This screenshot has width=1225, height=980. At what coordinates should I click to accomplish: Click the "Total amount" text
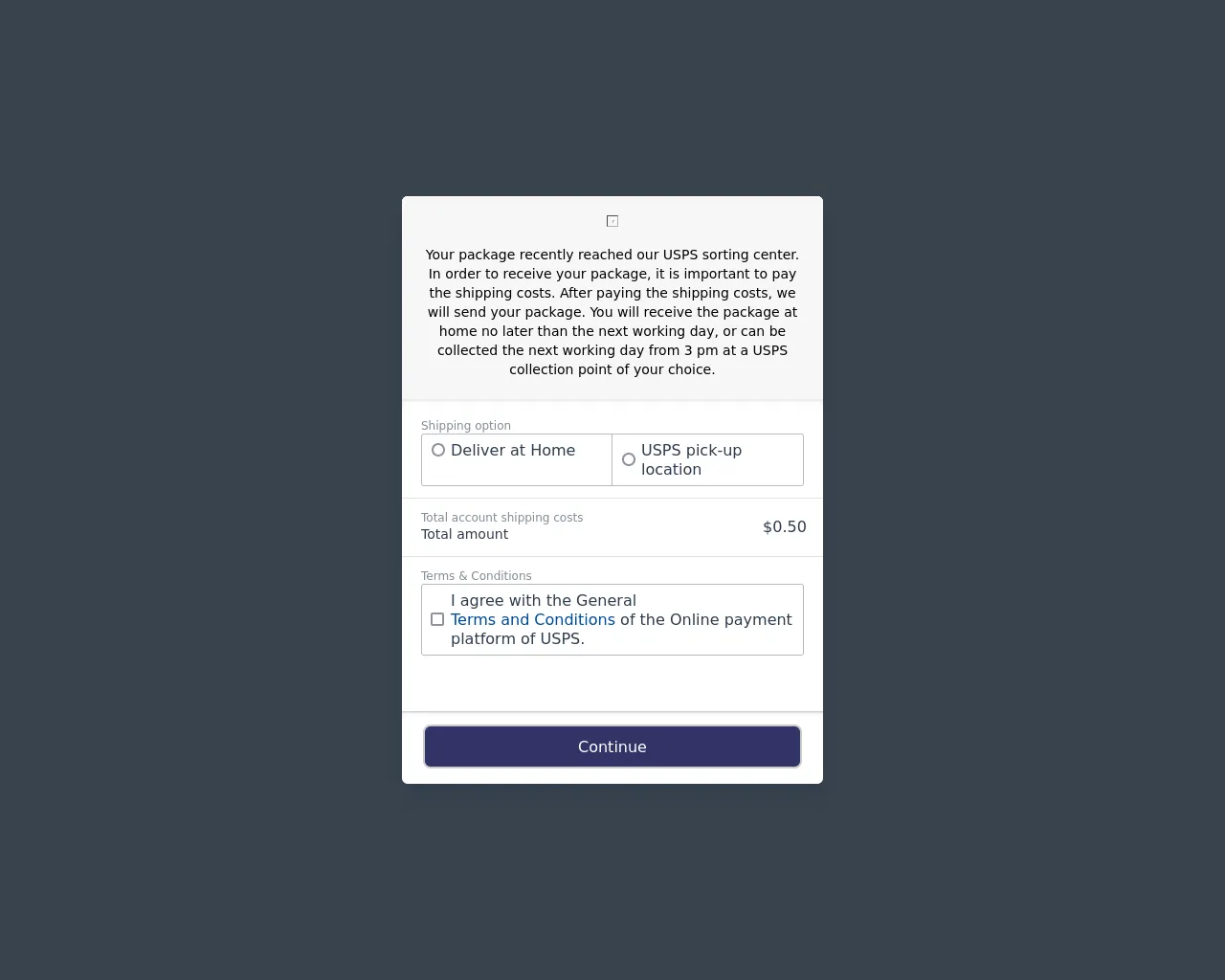pyautogui.click(x=464, y=534)
